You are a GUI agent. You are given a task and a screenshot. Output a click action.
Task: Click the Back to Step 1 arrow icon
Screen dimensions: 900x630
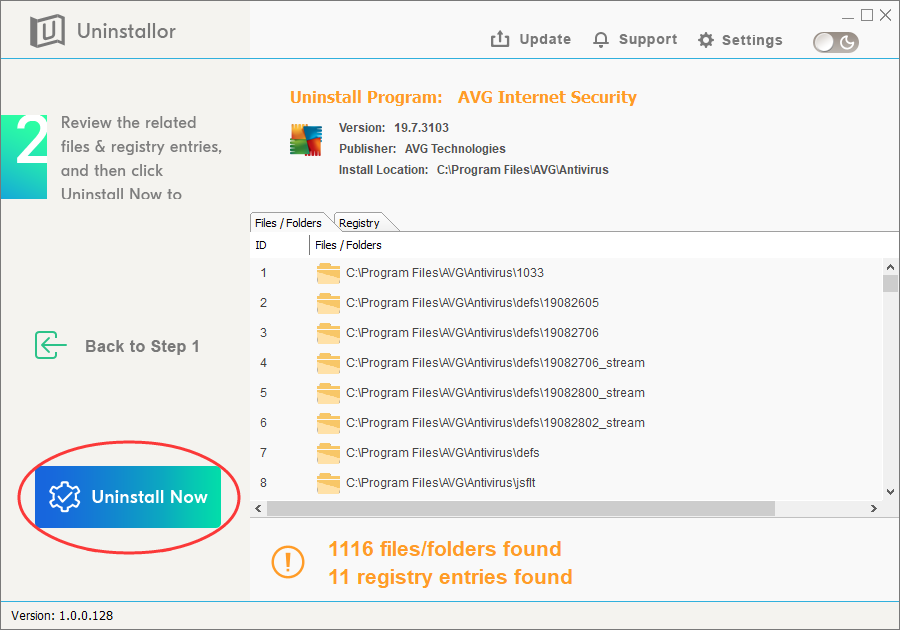pyautogui.click(x=51, y=345)
